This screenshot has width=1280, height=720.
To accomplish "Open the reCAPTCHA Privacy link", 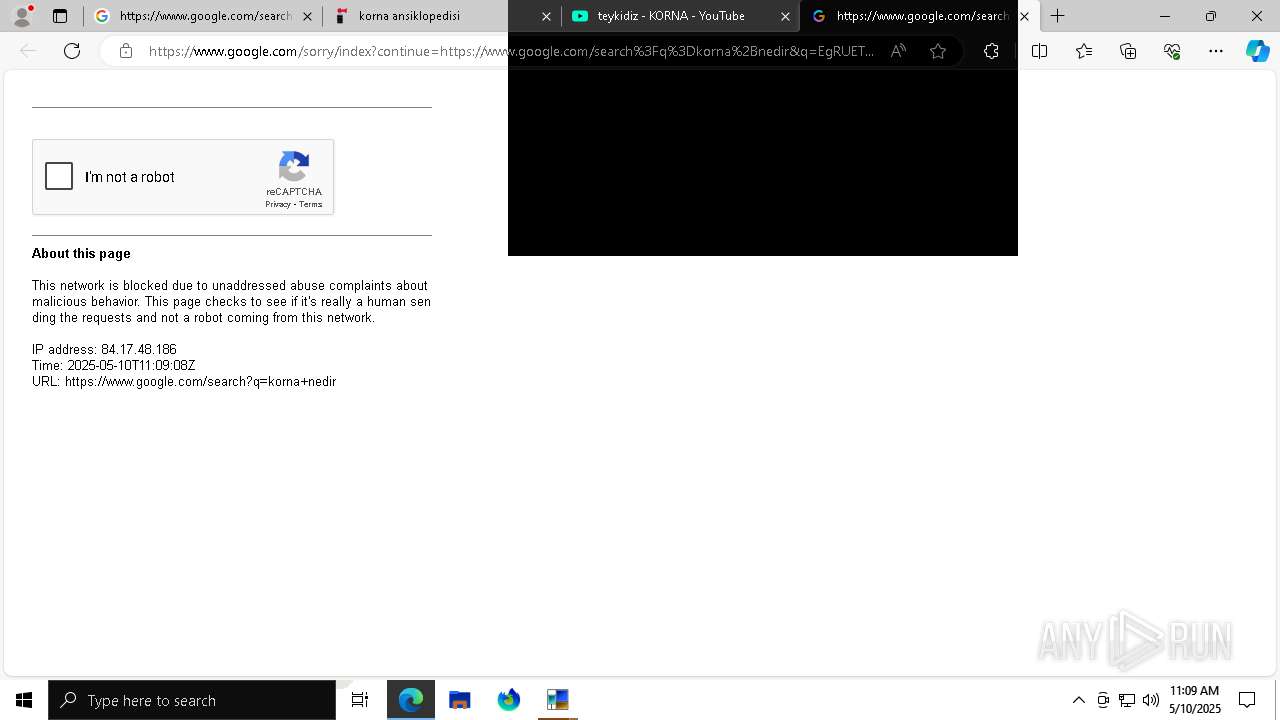I will click(x=277, y=204).
